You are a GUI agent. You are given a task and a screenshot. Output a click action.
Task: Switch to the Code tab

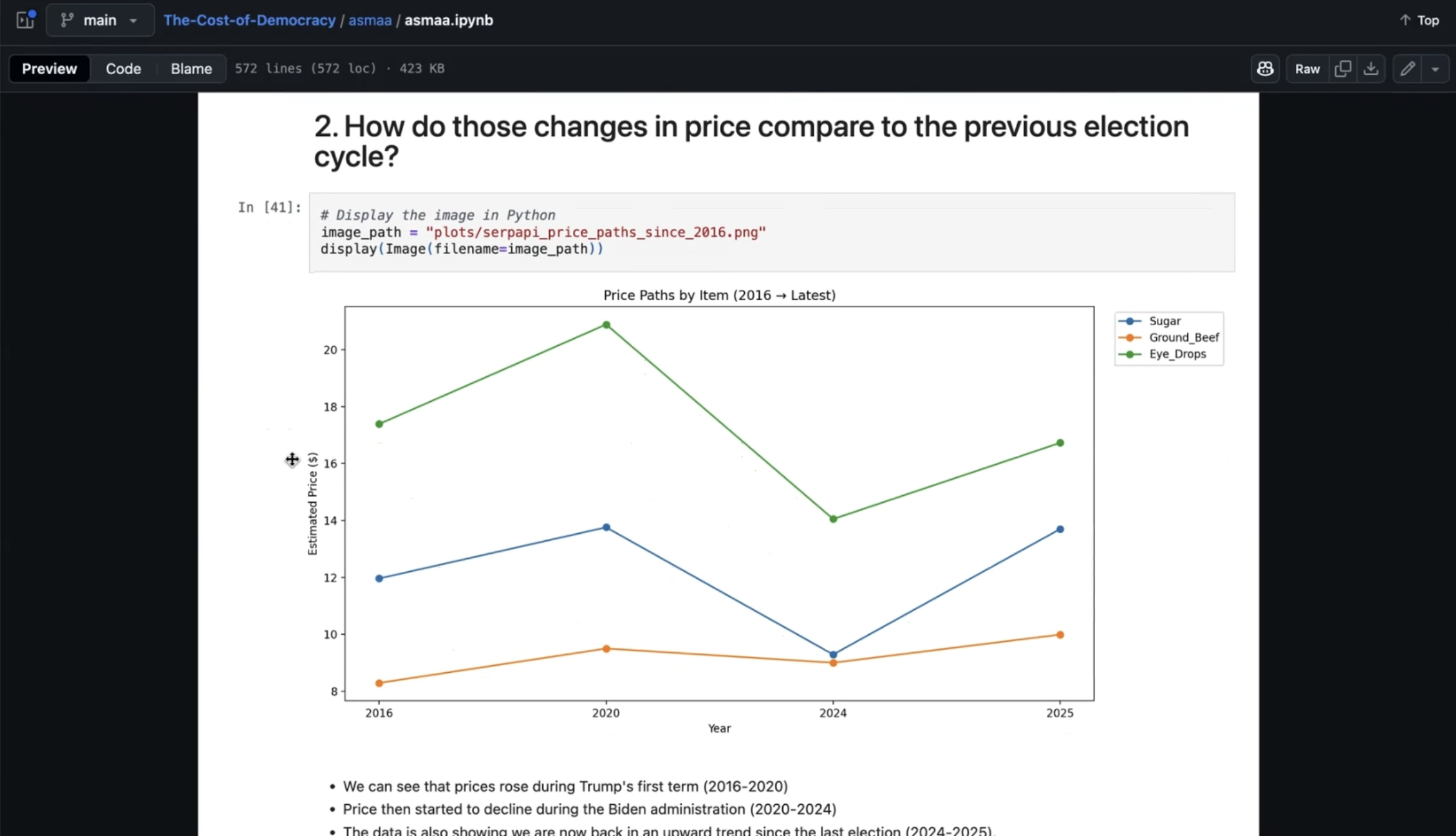[123, 69]
